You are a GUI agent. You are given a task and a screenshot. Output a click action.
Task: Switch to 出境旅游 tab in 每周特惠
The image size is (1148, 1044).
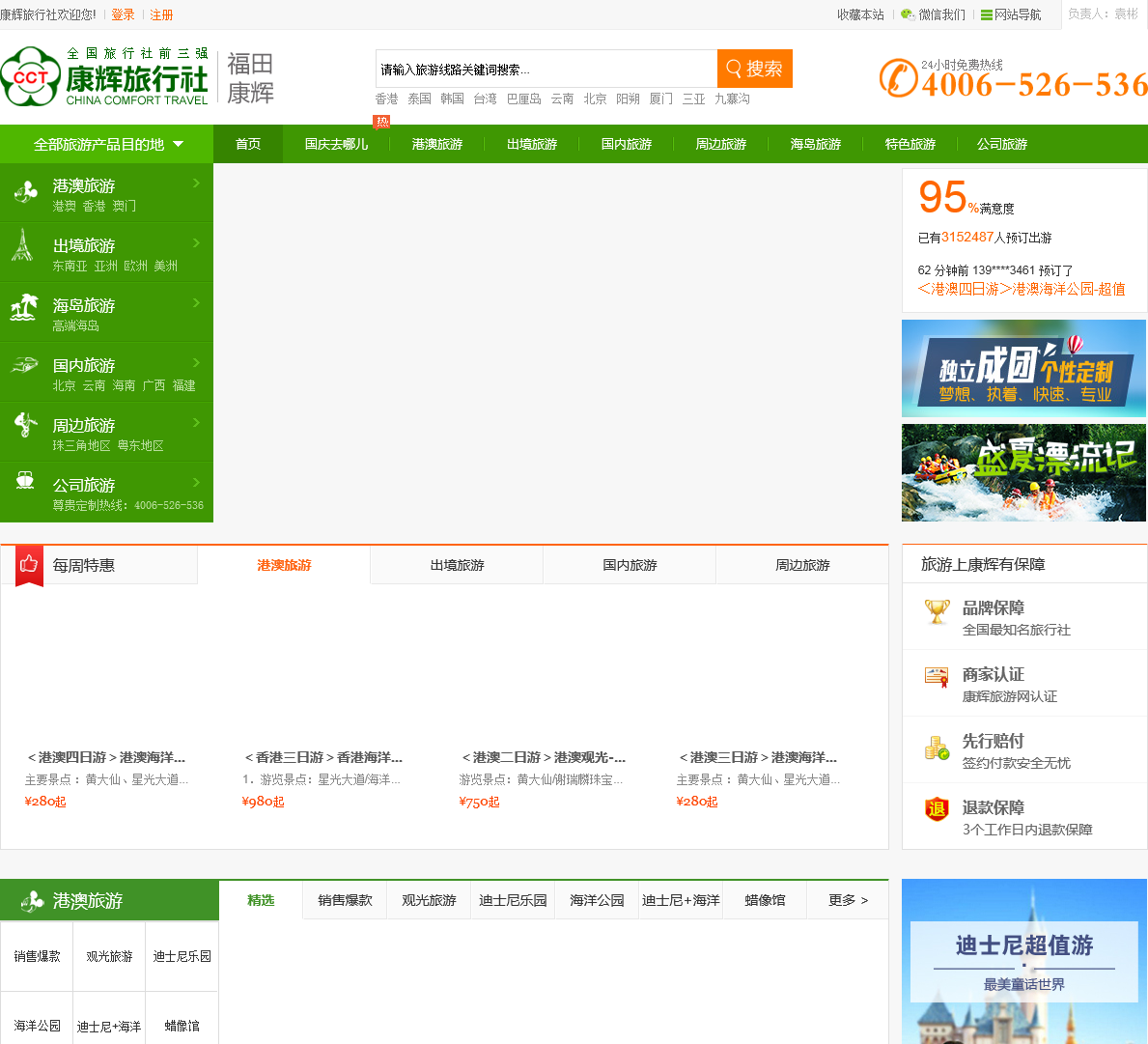coord(457,565)
